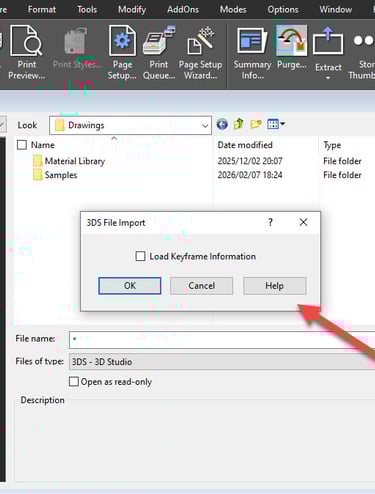This screenshot has height=494, width=375.
Task: Expand the Look in Drawings combo box
Action: coord(130,125)
